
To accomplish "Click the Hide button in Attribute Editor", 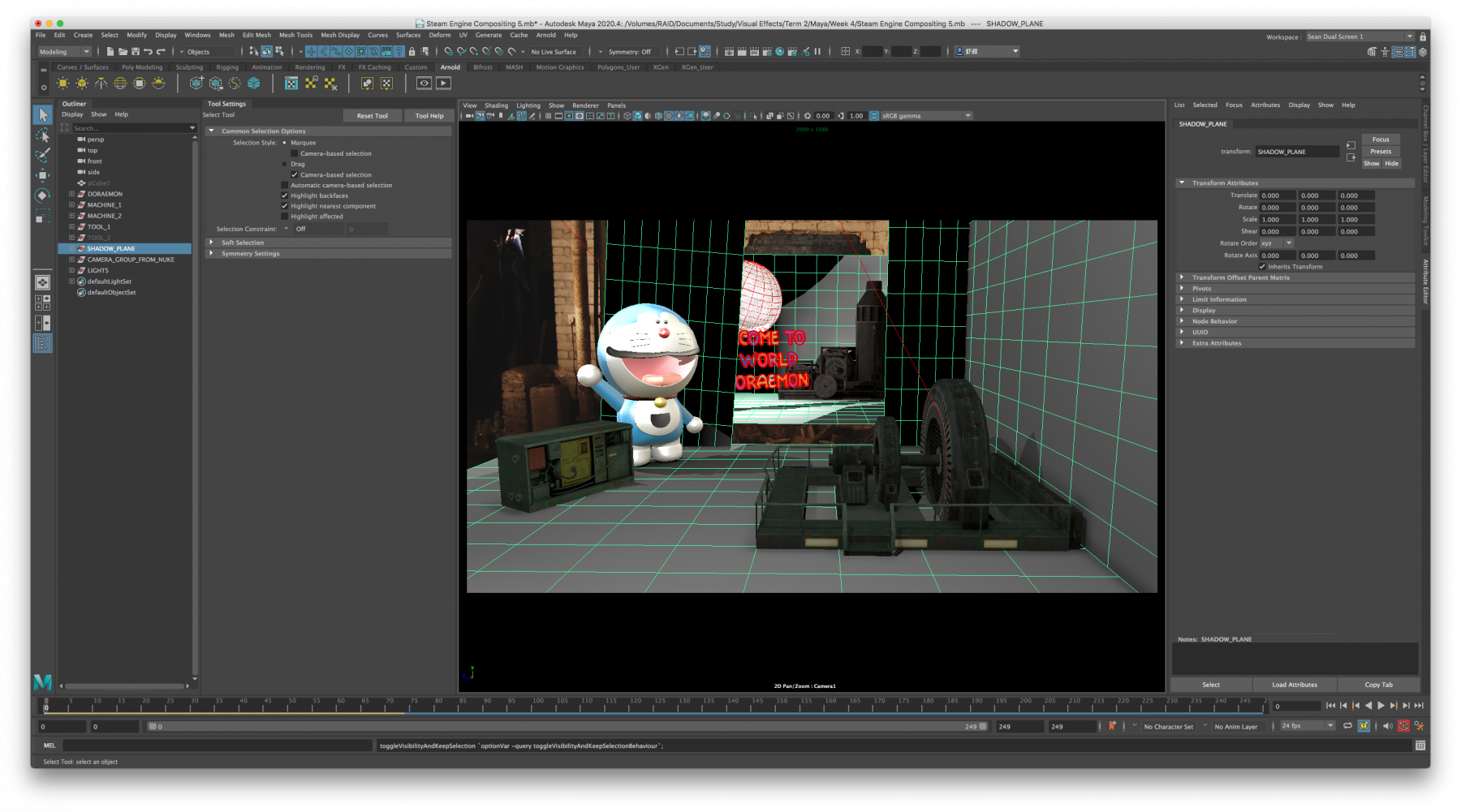I will [x=1391, y=164].
